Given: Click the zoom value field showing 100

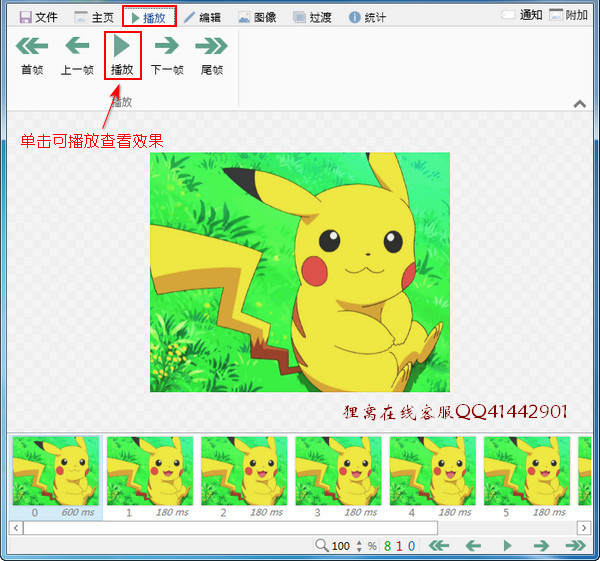Looking at the screenshot, I should click(x=341, y=546).
